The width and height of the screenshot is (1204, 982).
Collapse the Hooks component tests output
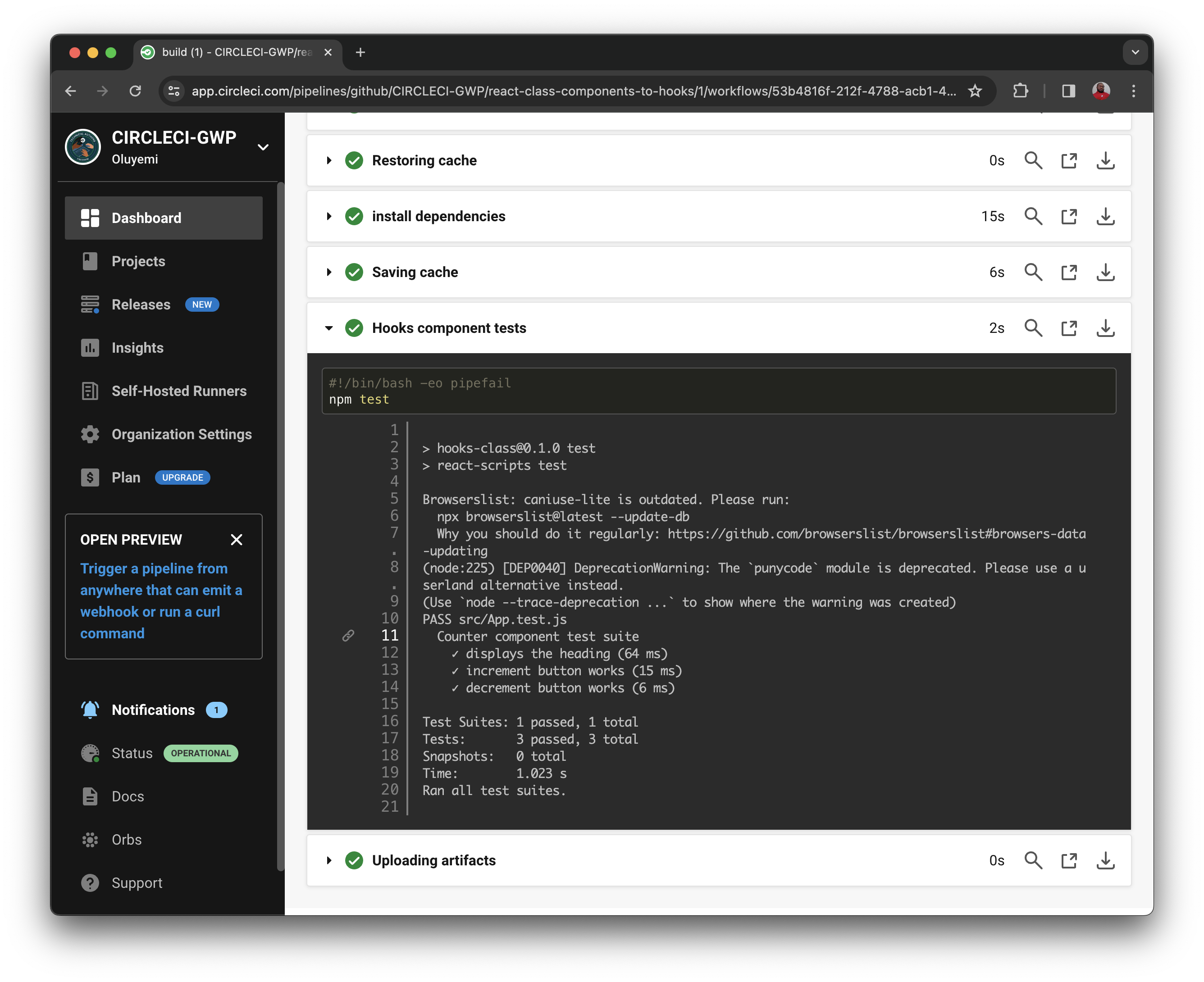coord(329,327)
